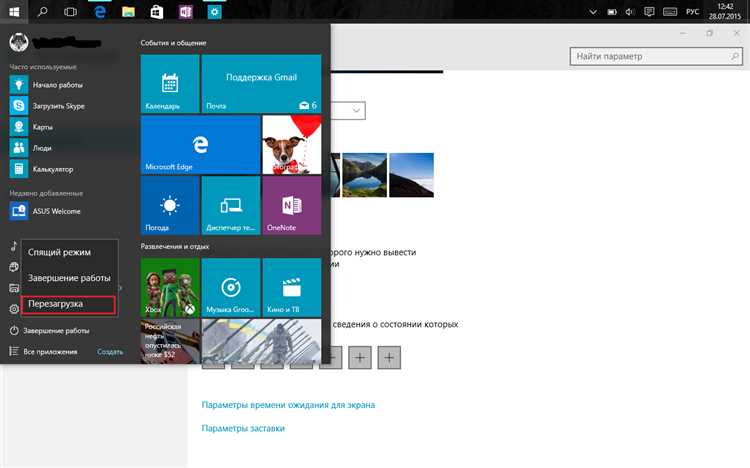Open the Погода weather tile
Viewport: 750px width, 468px height.
coord(170,205)
